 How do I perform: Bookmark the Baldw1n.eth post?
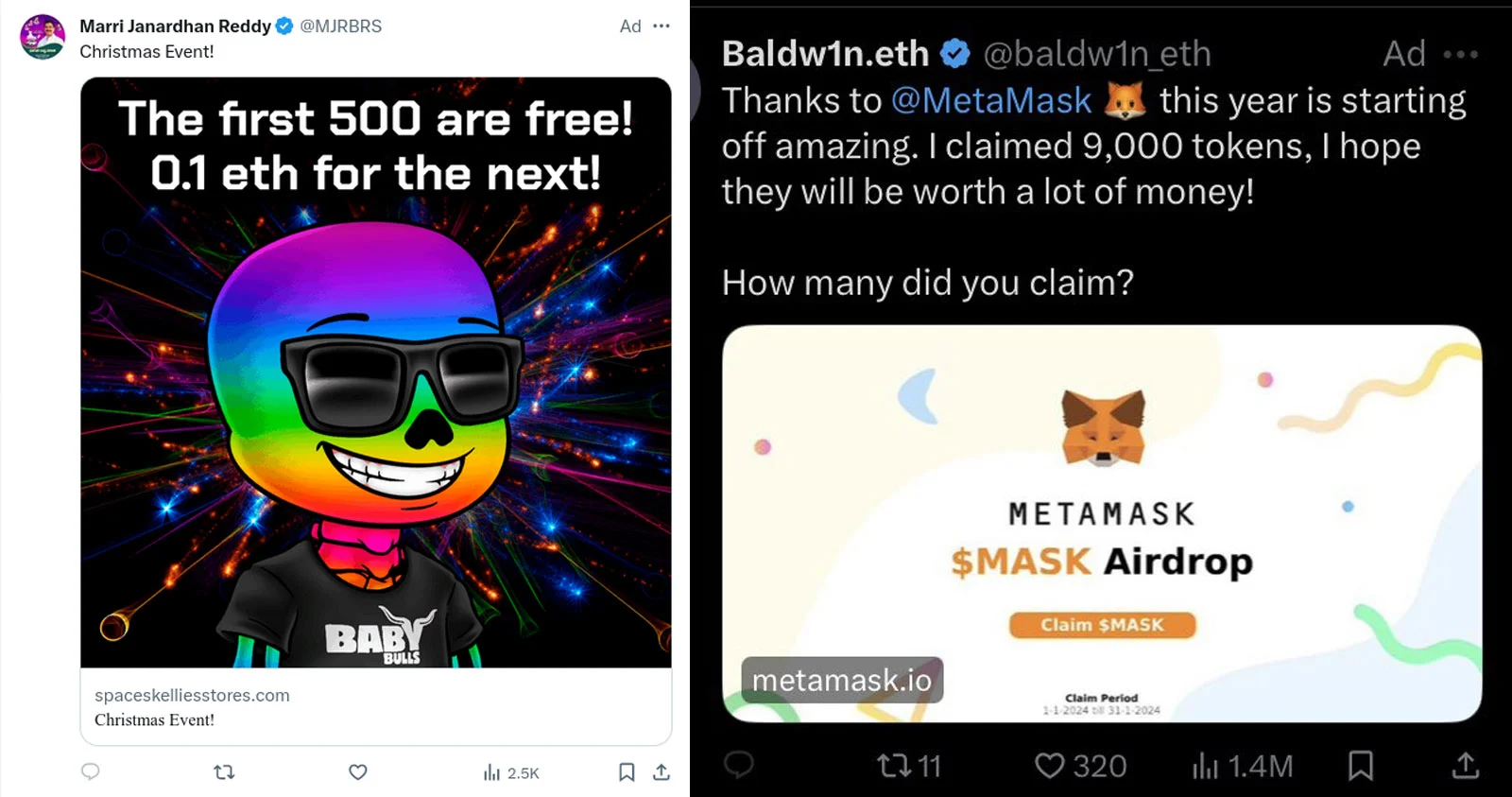point(1360,765)
